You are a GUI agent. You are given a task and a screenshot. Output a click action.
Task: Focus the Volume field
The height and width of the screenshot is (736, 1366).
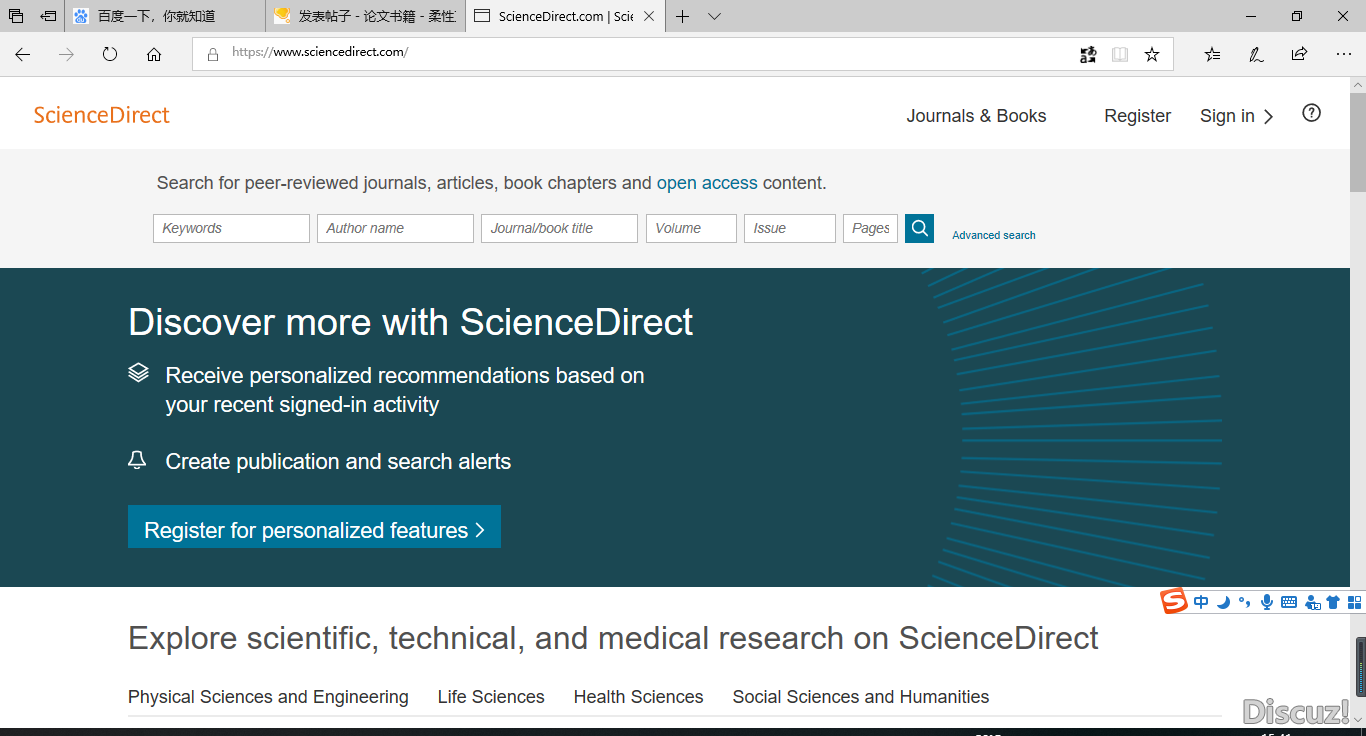[x=691, y=228]
